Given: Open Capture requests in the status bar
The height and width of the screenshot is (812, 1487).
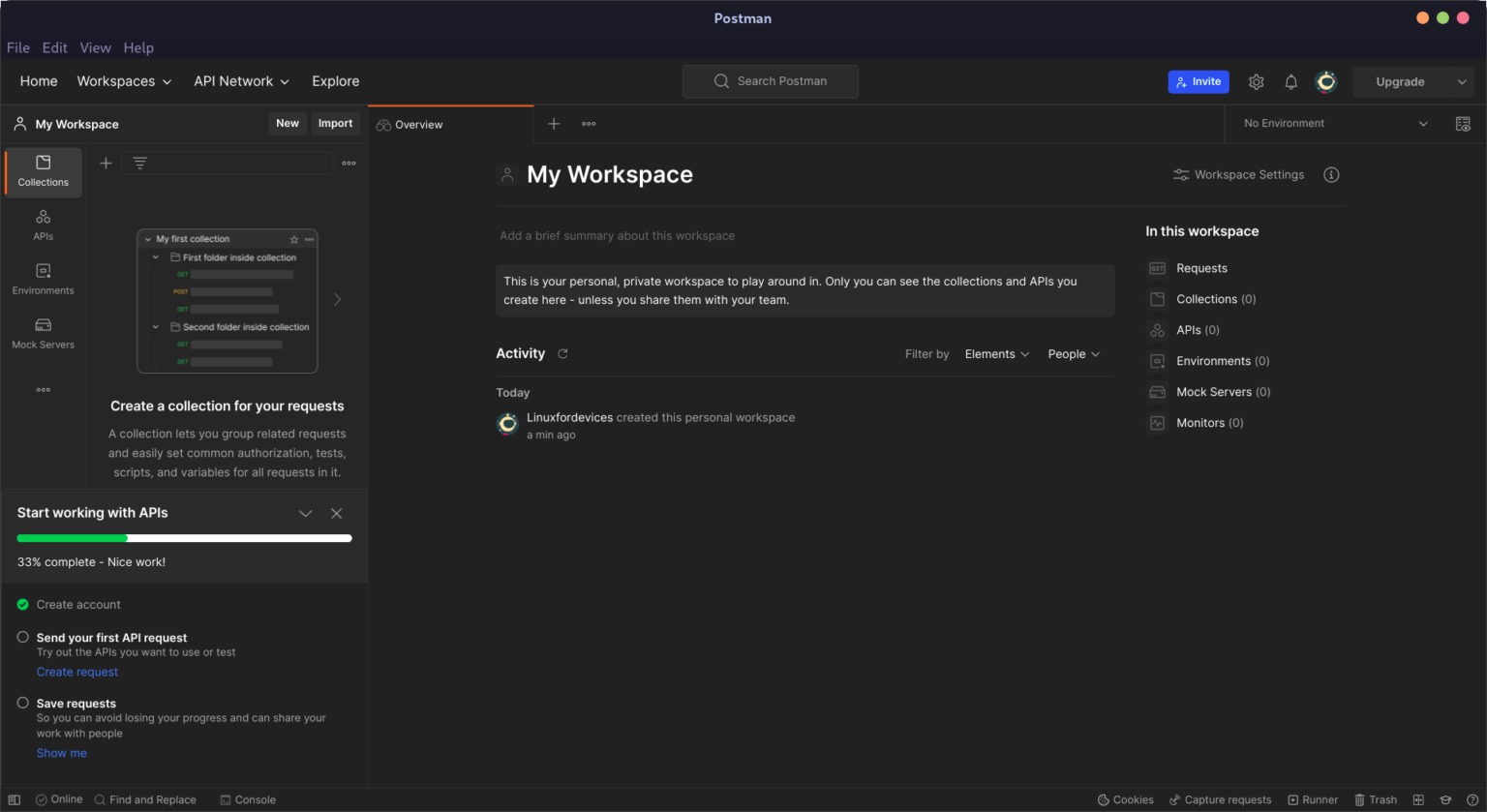Looking at the screenshot, I should click(1221, 799).
